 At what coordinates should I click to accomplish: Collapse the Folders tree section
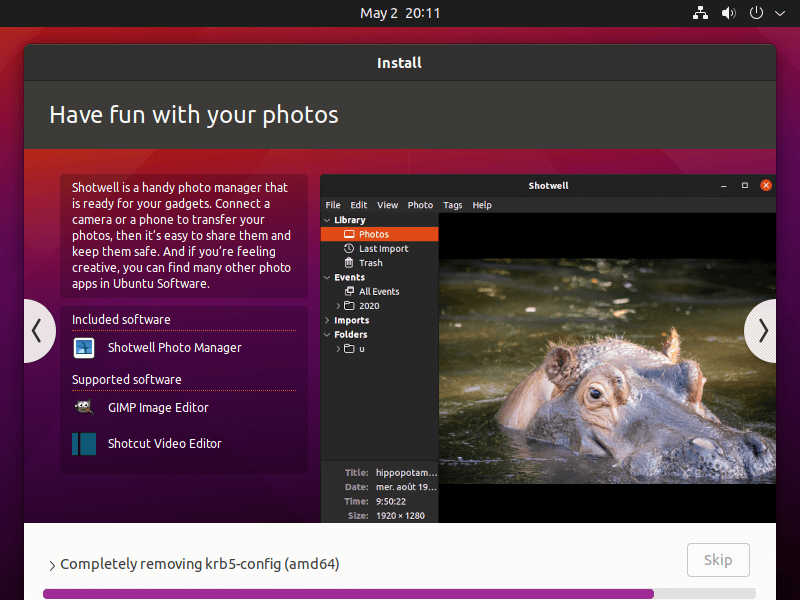pyautogui.click(x=327, y=335)
